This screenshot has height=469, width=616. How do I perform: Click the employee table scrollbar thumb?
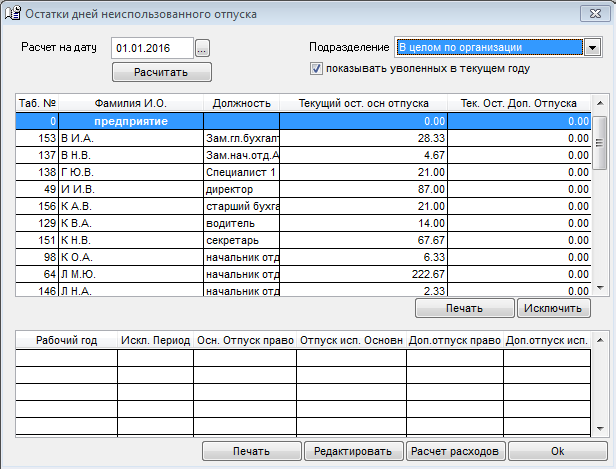pyautogui.click(x=600, y=143)
